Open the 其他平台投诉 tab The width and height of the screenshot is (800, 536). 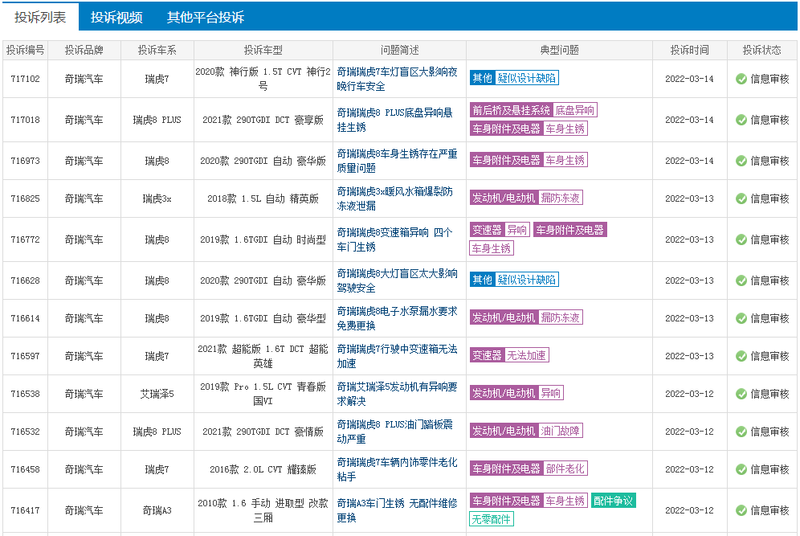[205, 17]
